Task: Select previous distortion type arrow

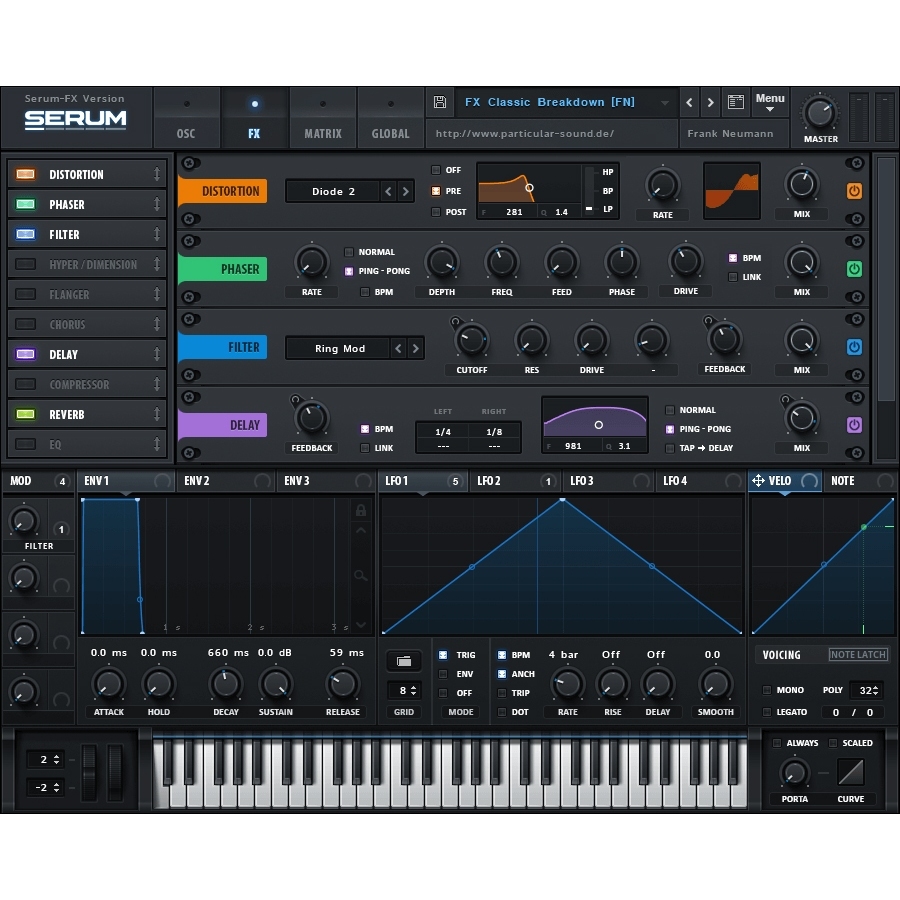Action: pyautogui.click(x=389, y=191)
